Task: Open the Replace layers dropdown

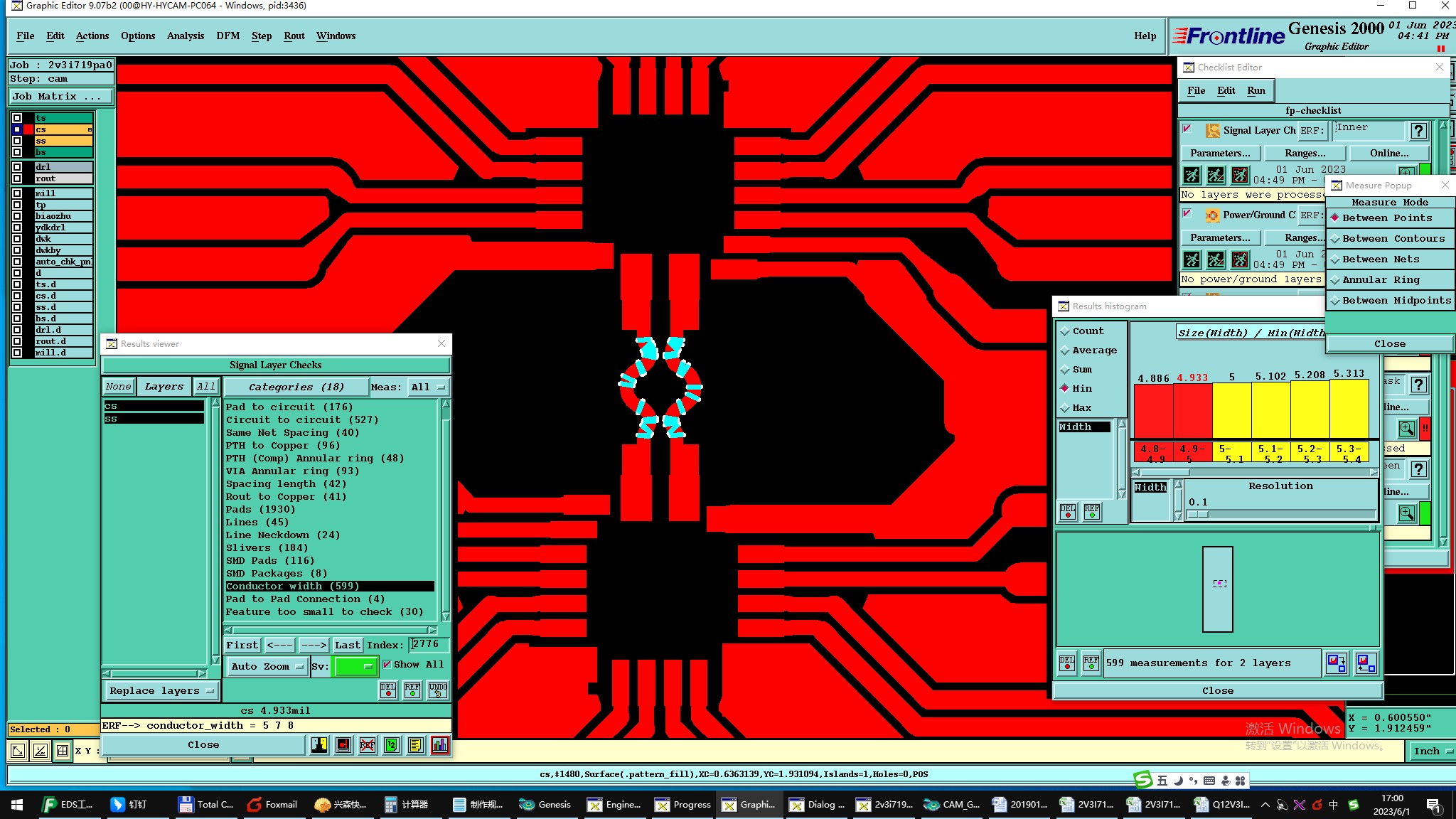Action: [161, 690]
